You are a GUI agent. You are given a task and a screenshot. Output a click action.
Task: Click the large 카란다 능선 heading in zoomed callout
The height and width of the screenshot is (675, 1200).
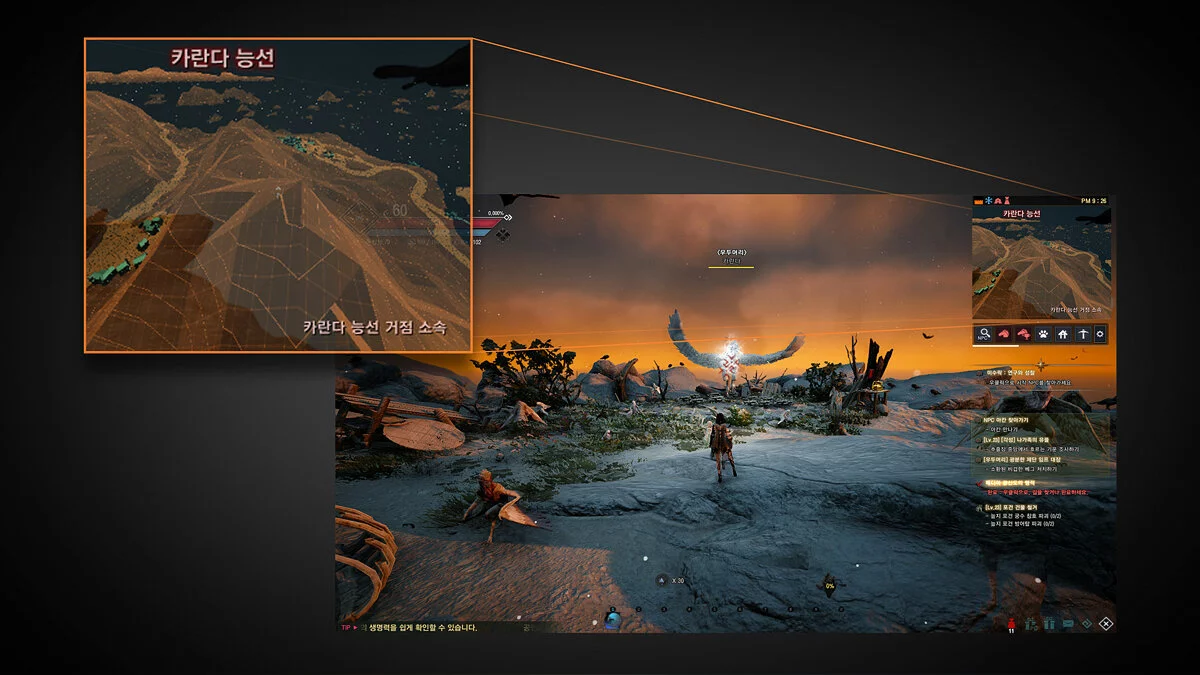(x=222, y=59)
